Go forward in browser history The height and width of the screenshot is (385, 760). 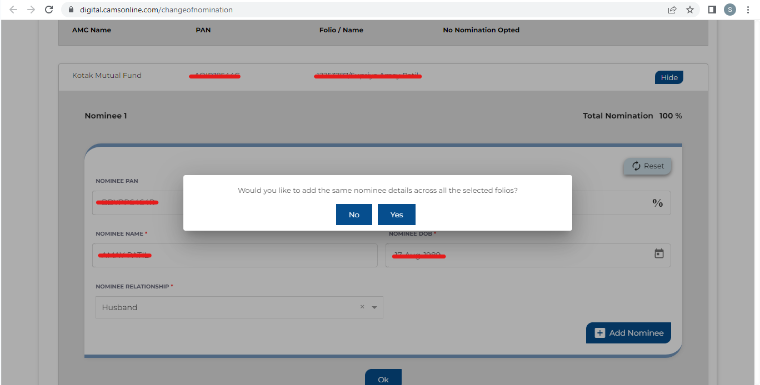click(31, 10)
